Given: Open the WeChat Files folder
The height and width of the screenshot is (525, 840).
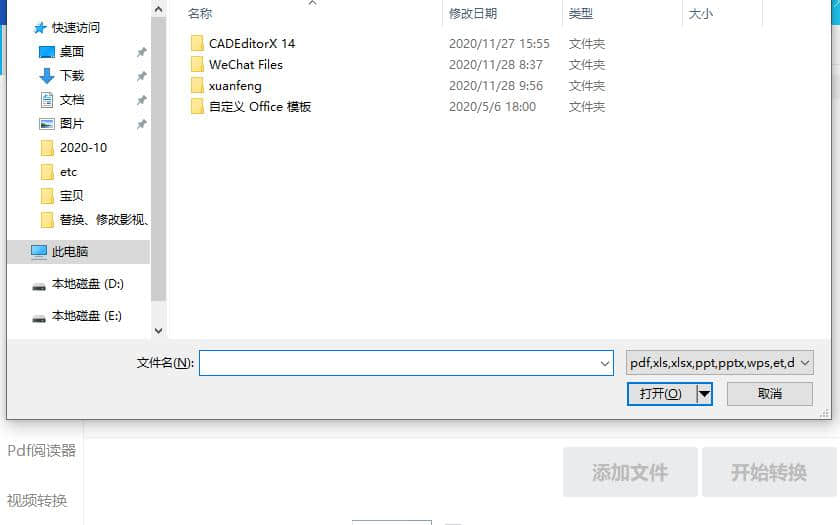Looking at the screenshot, I should (245, 65).
